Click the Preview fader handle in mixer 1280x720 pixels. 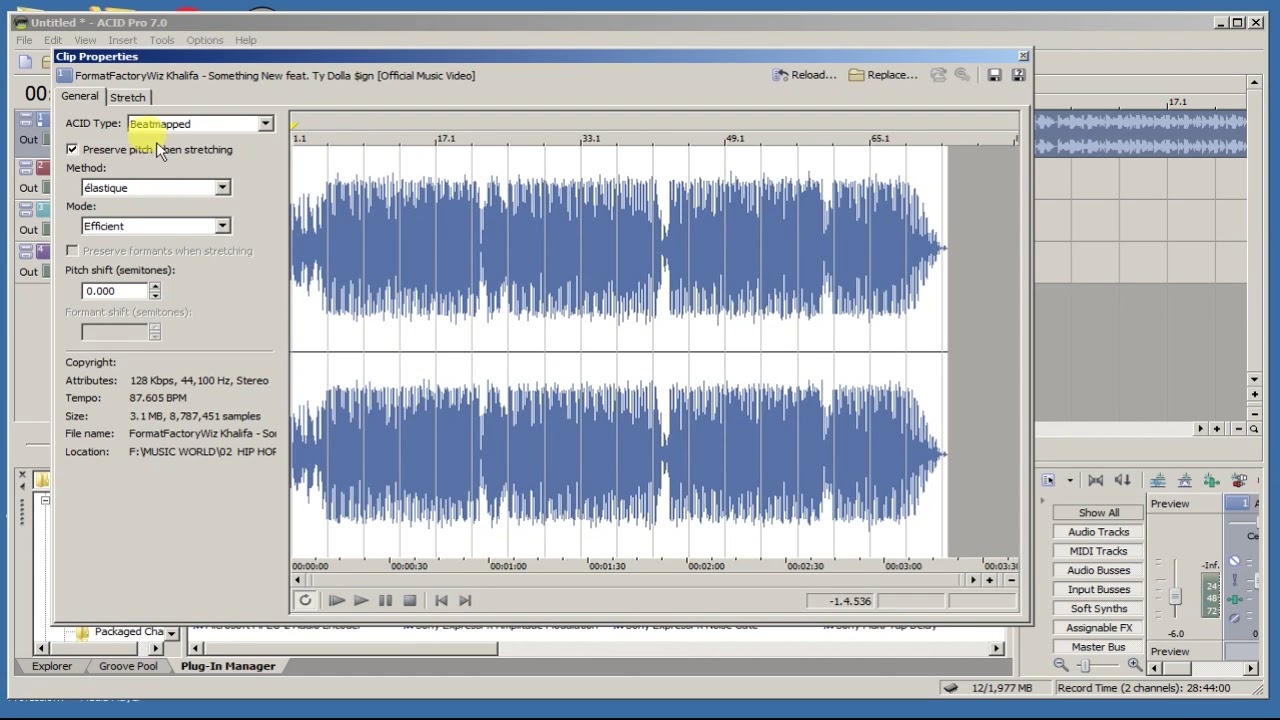tap(1175, 597)
